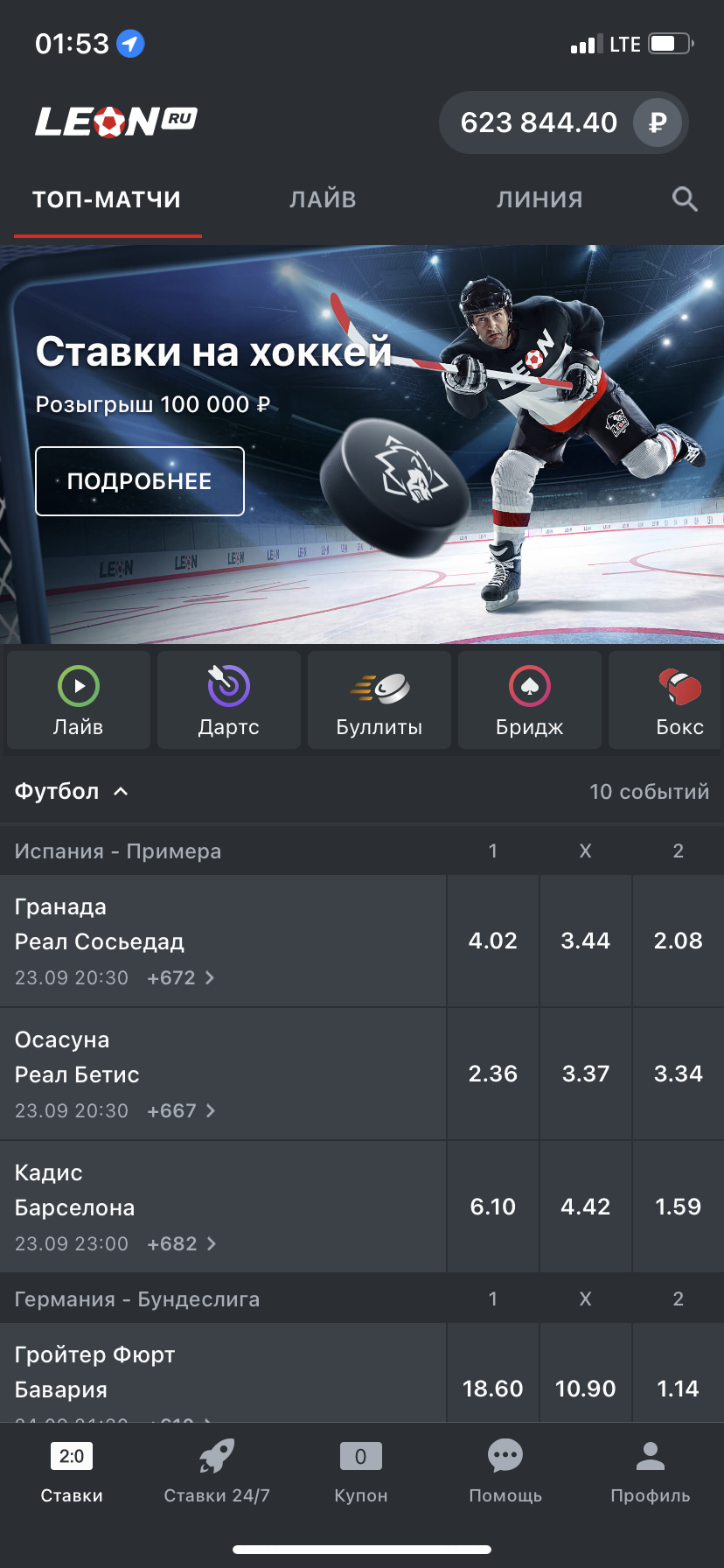Open the Дартс category icon
This screenshot has height=1568, width=724.
point(228,686)
